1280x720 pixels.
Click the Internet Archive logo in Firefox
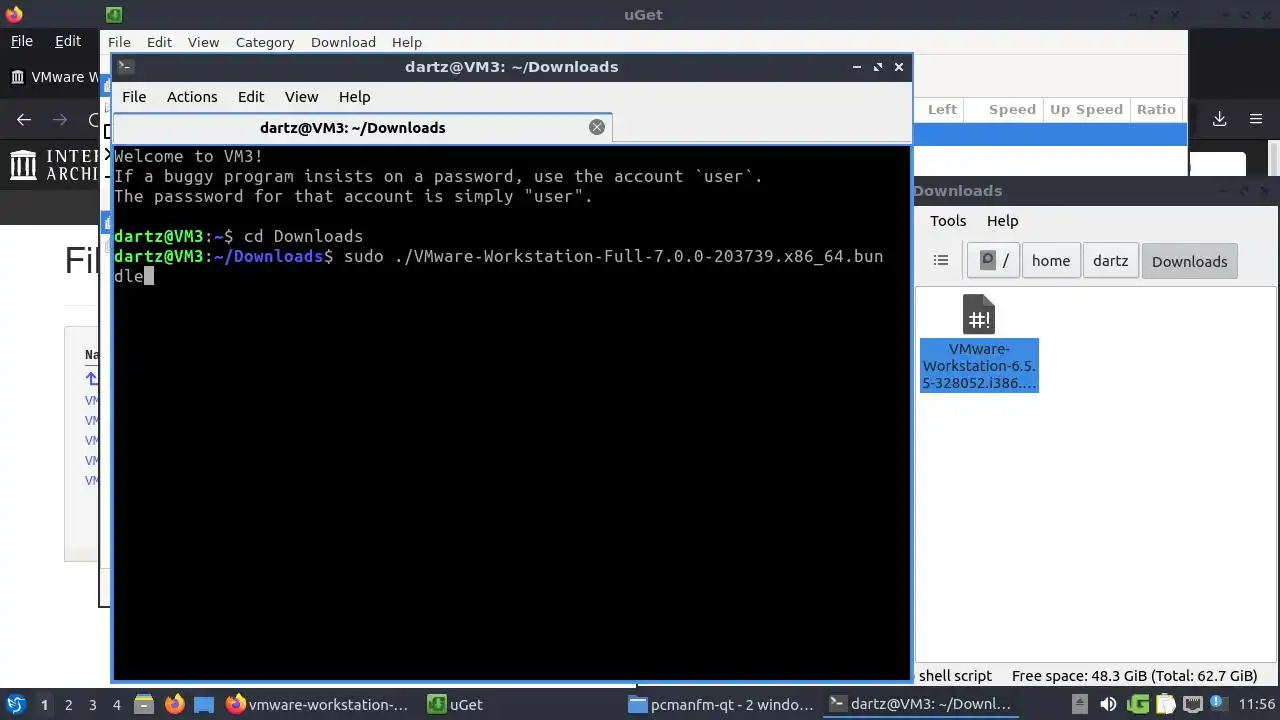point(55,165)
